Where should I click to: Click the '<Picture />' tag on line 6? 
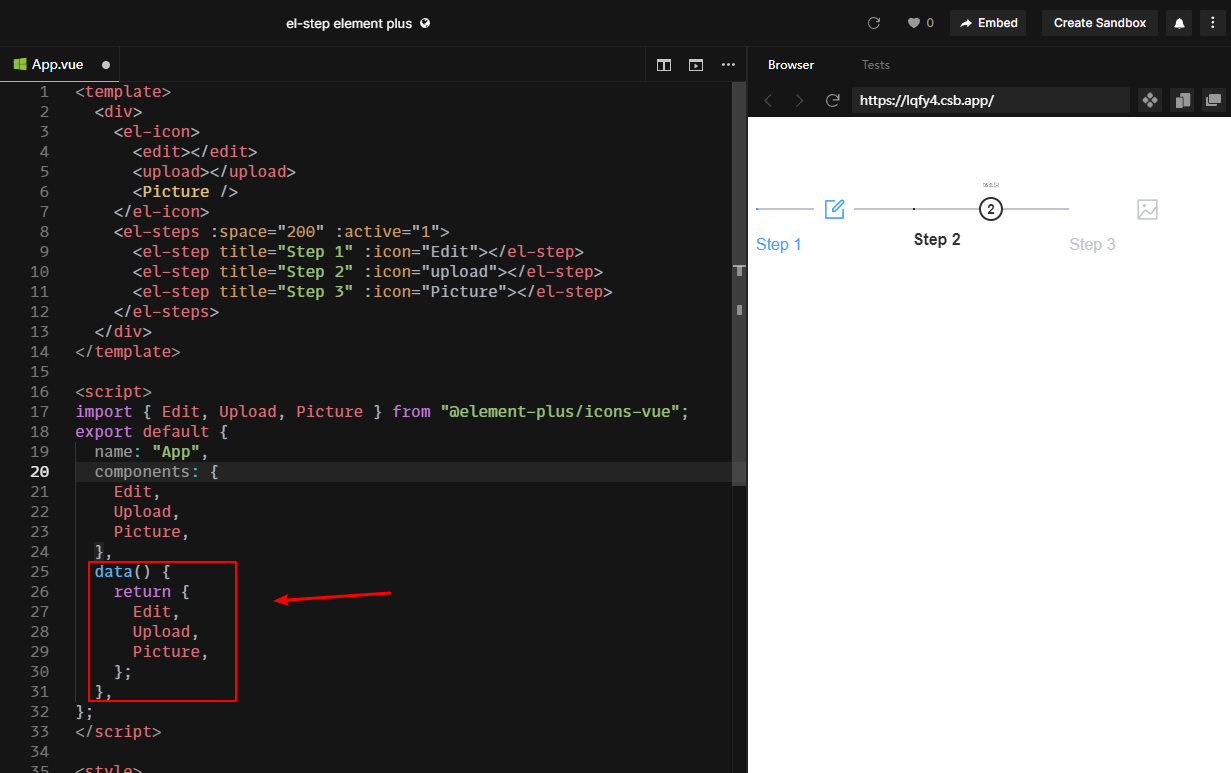(185, 191)
